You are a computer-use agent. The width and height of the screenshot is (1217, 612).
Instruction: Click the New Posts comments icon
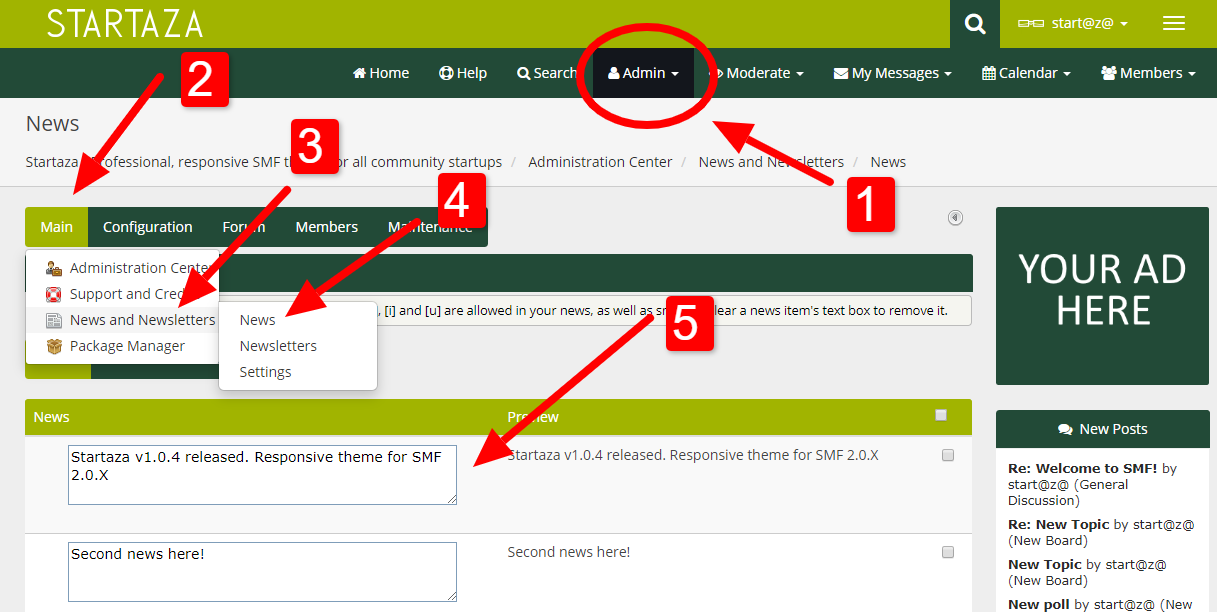(x=1065, y=429)
